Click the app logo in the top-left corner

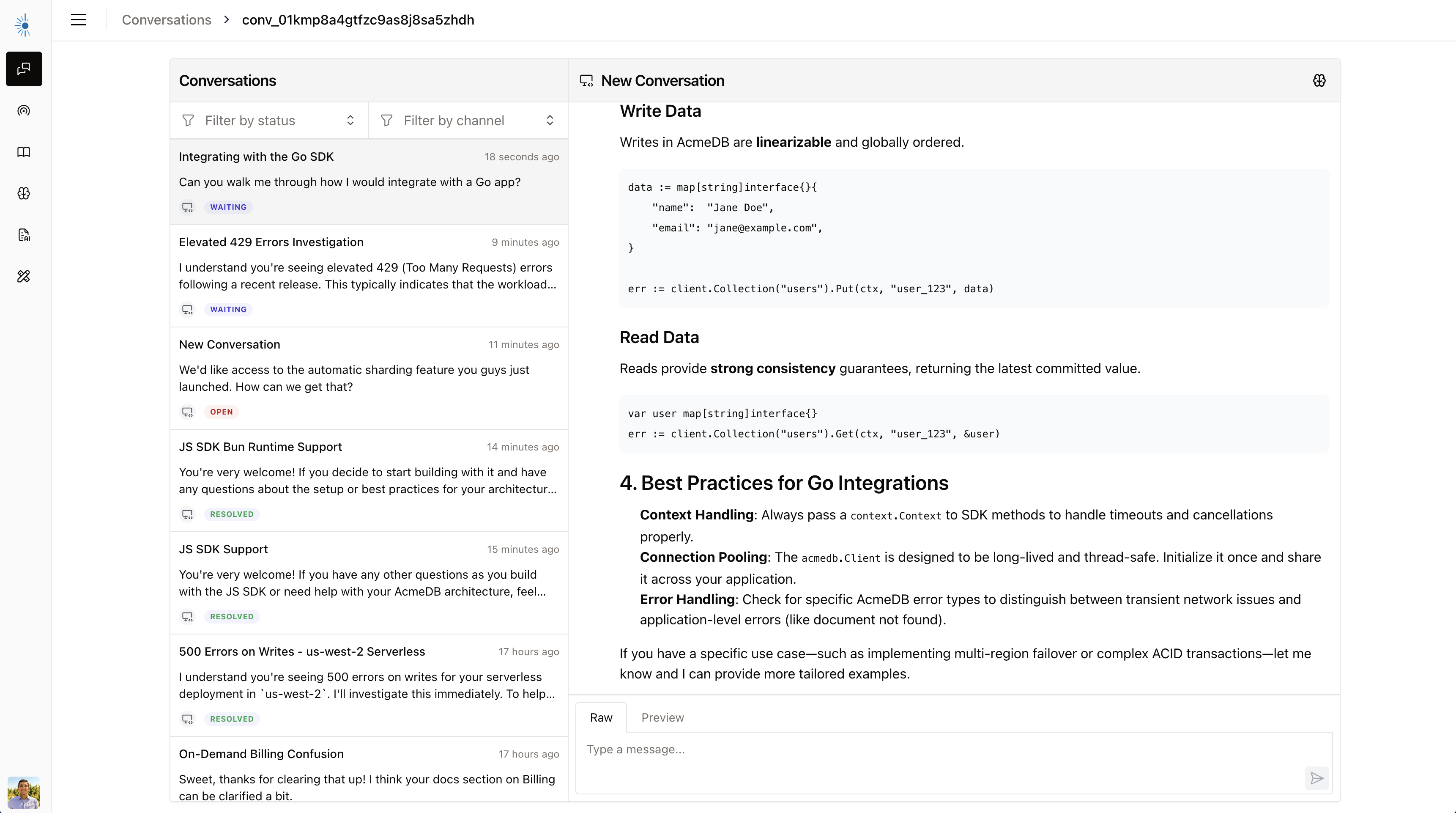click(23, 24)
